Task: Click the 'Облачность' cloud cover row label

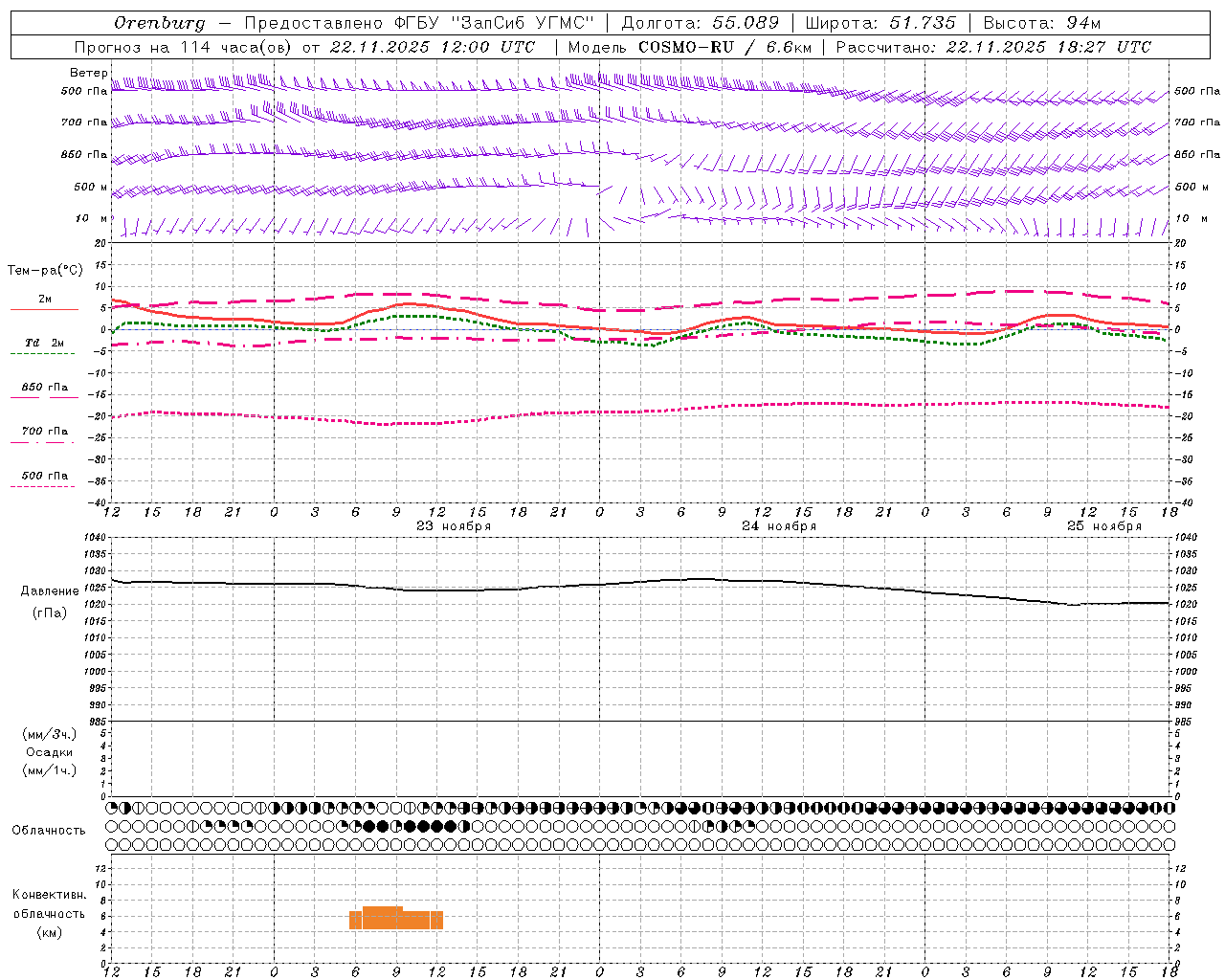Action: (49, 831)
